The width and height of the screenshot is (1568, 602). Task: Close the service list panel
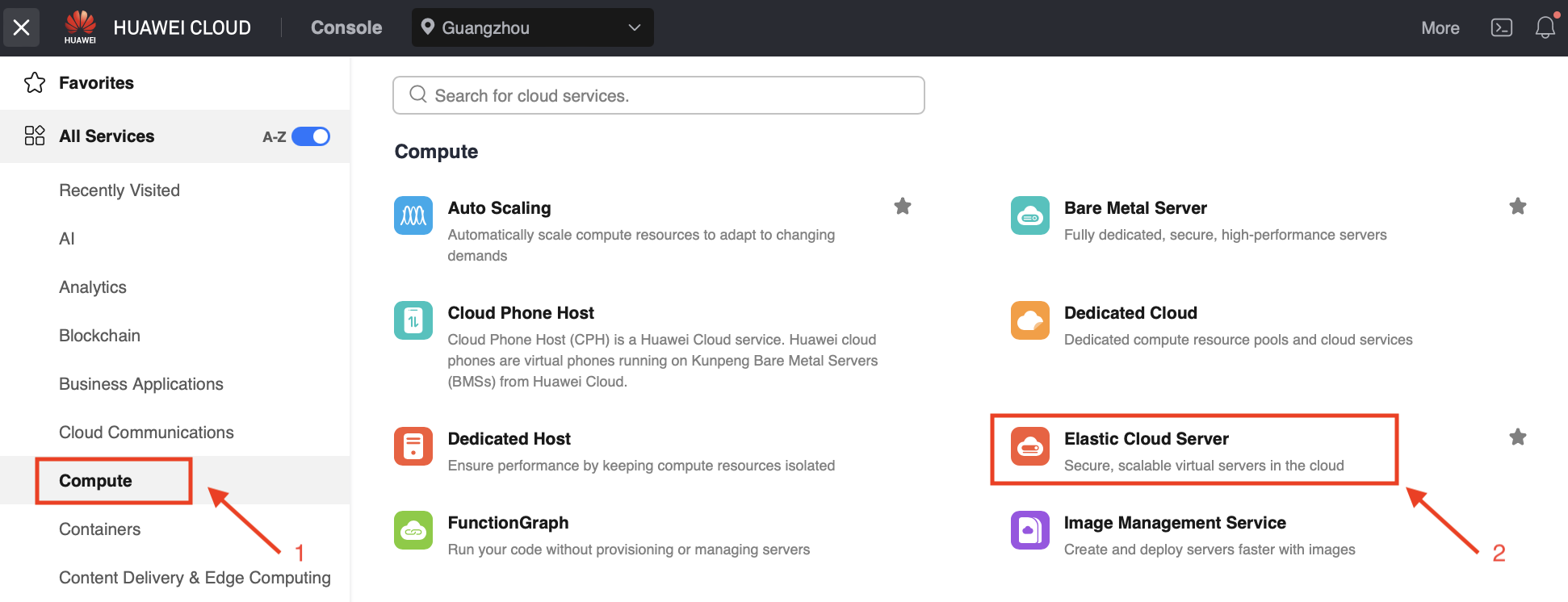[22, 28]
